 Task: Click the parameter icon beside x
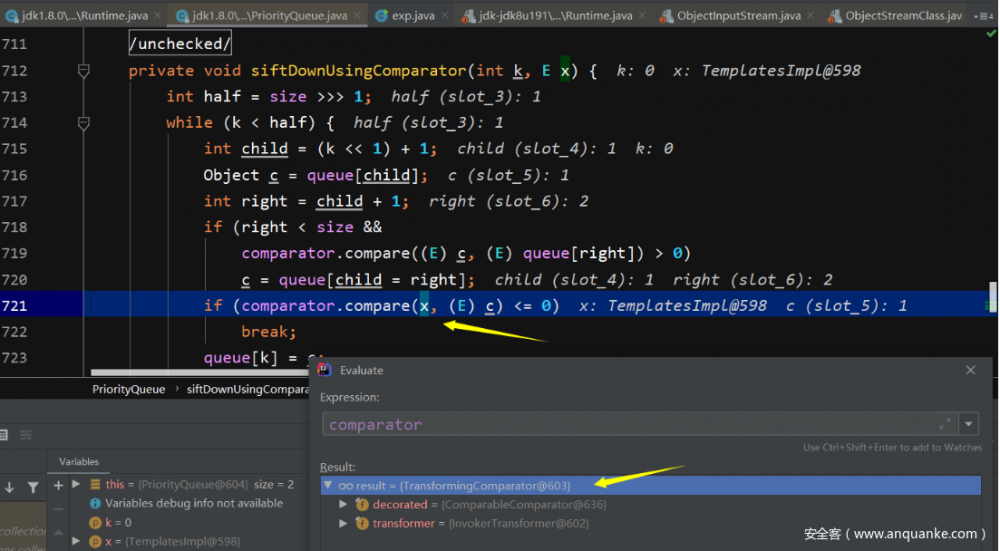(x=96, y=541)
